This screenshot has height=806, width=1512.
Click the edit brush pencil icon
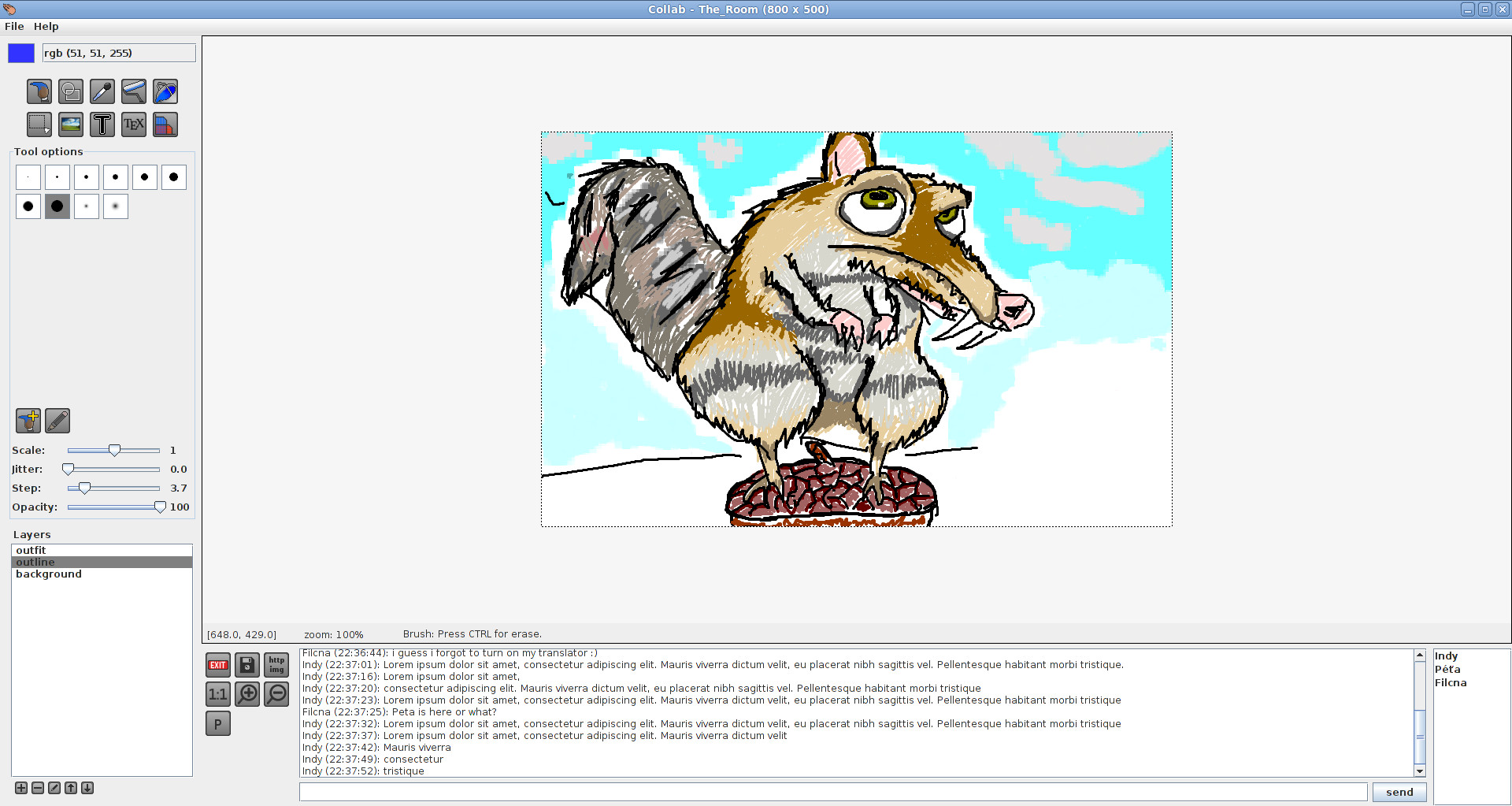(57, 421)
